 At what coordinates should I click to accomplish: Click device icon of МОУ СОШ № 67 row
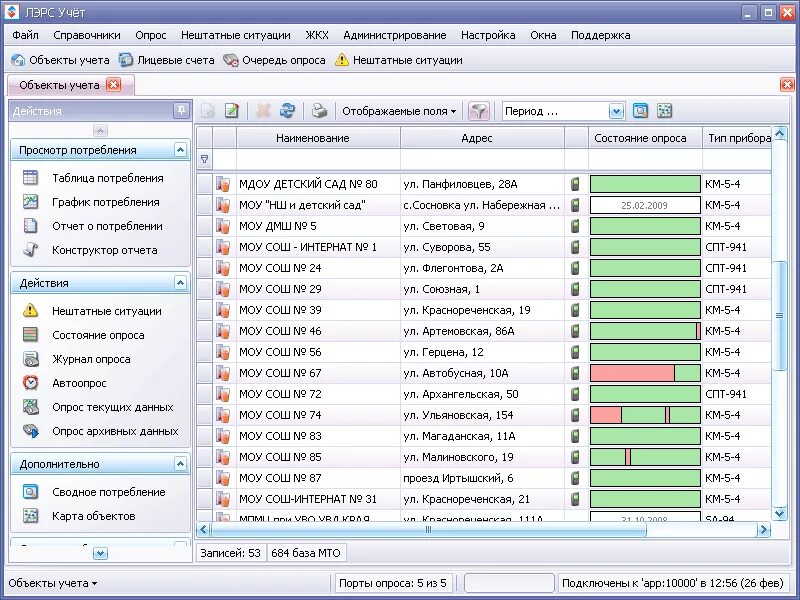[223, 373]
